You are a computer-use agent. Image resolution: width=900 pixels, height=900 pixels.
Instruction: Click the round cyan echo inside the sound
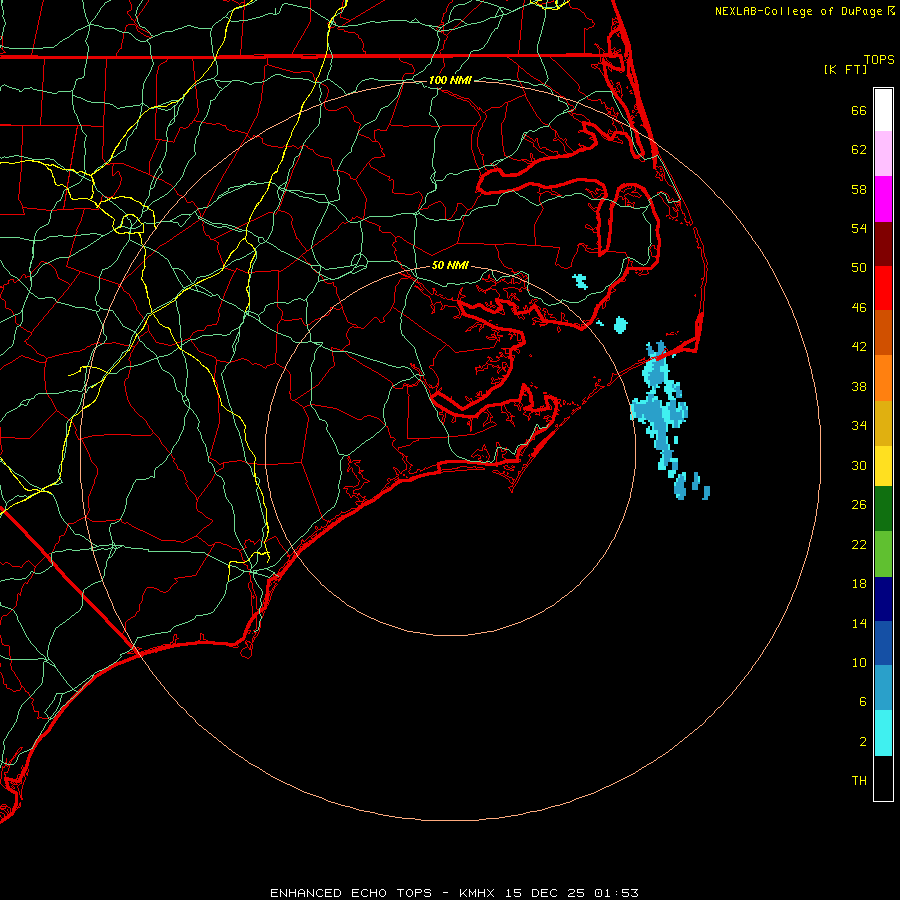pyautogui.click(x=620, y=325)
